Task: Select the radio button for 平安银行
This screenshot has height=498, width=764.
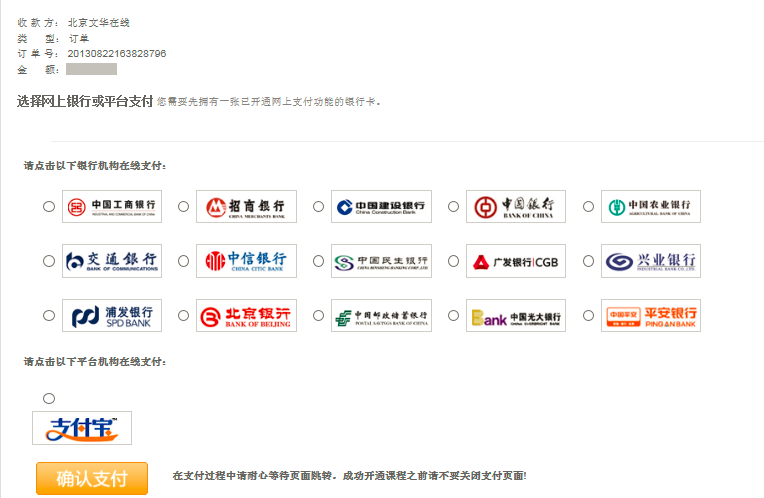Action: [x=588, y=316]
